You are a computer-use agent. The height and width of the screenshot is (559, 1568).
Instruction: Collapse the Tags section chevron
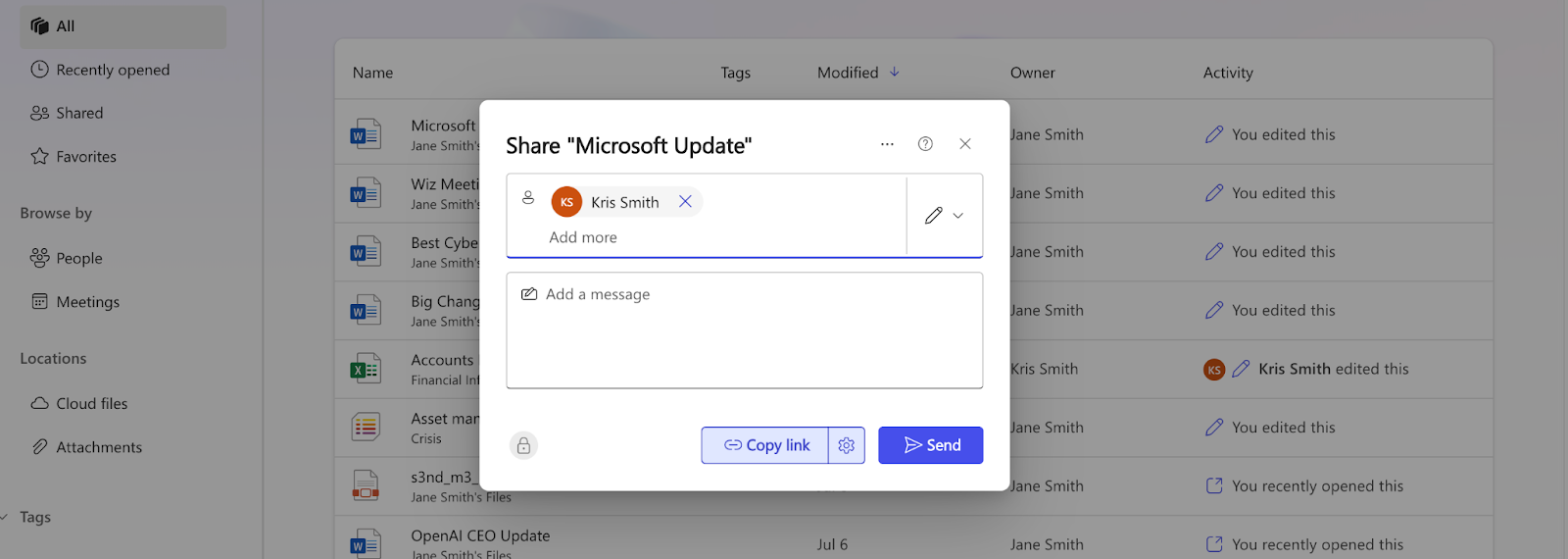(4, 517)
